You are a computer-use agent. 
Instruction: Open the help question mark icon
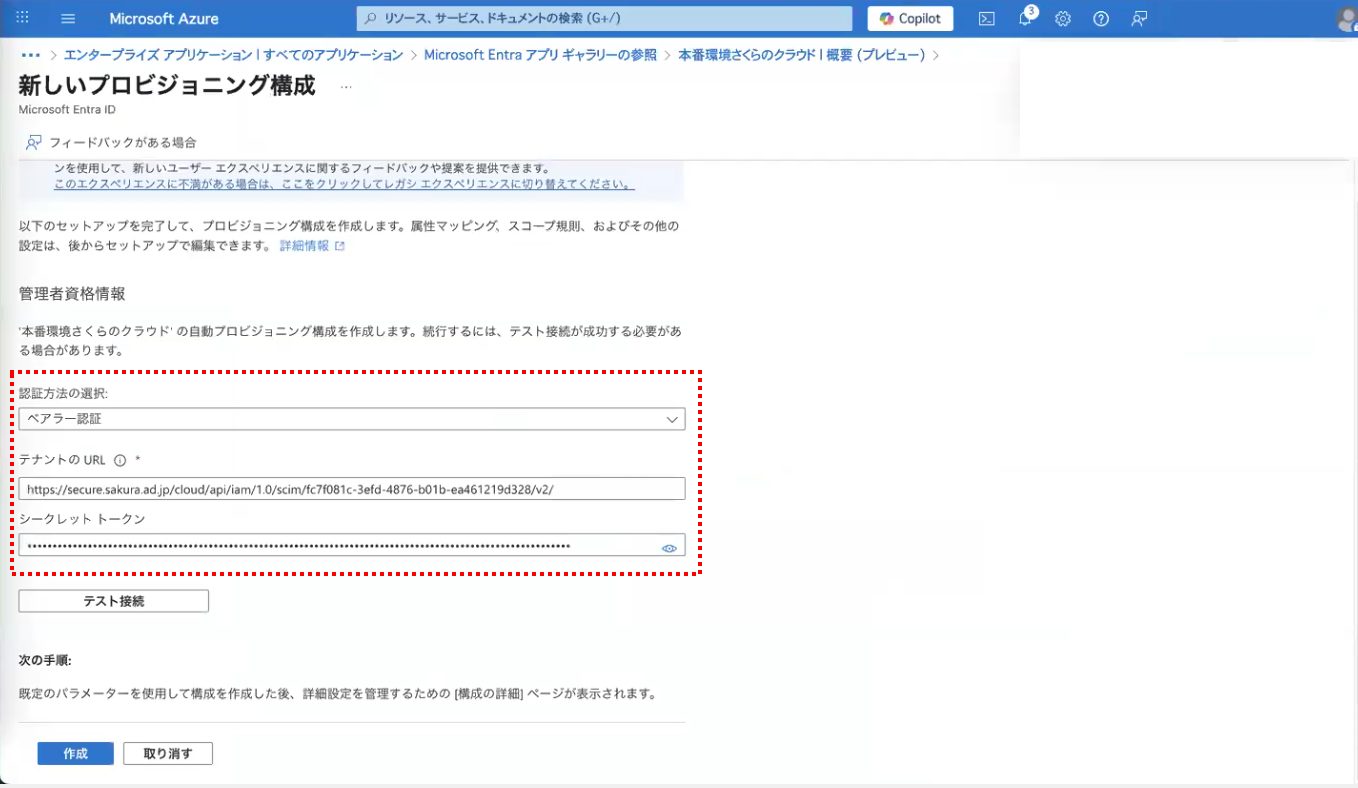1101,18
